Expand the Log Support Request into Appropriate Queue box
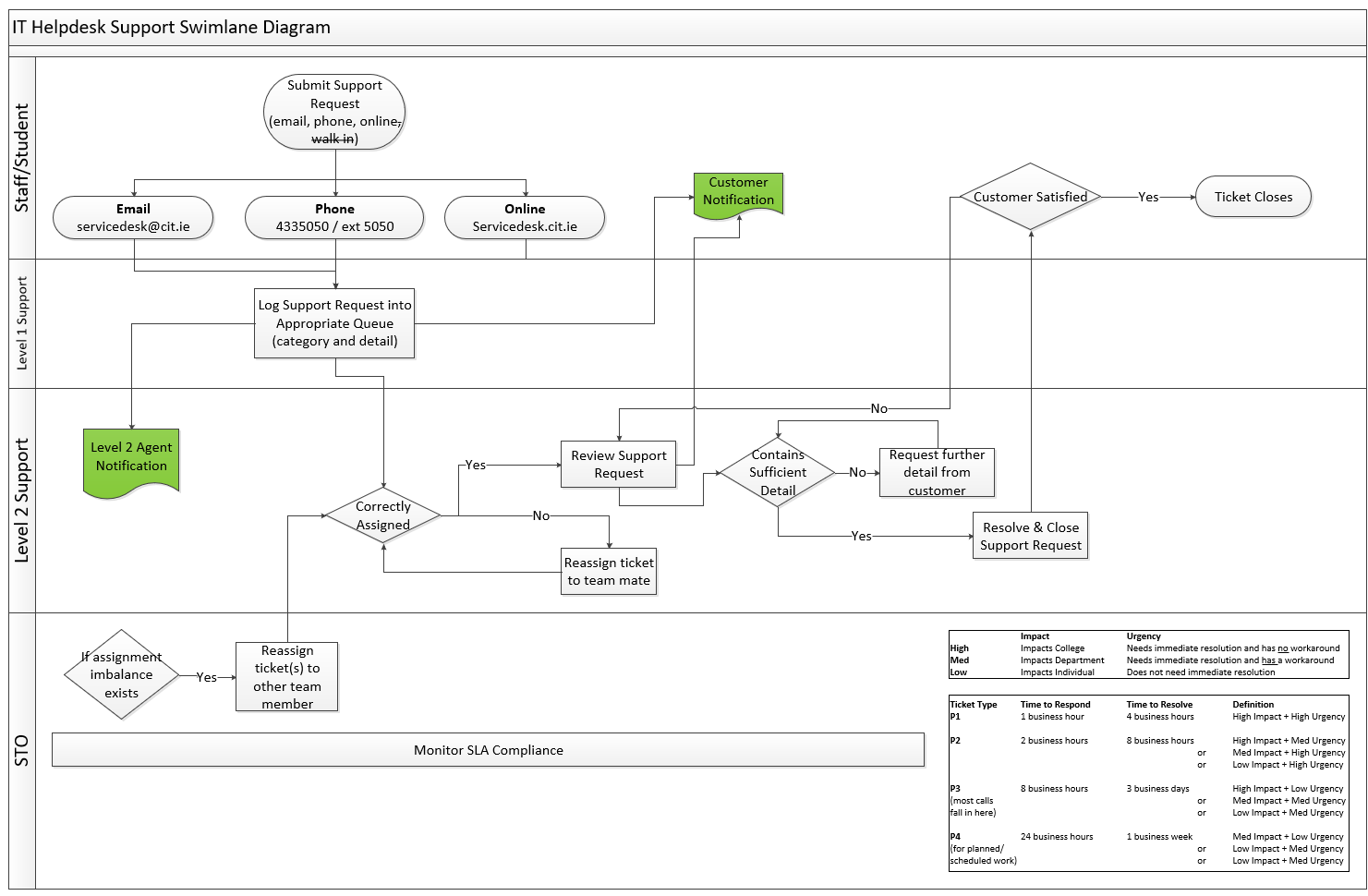The image size is (1368, 896). (334, 323)
